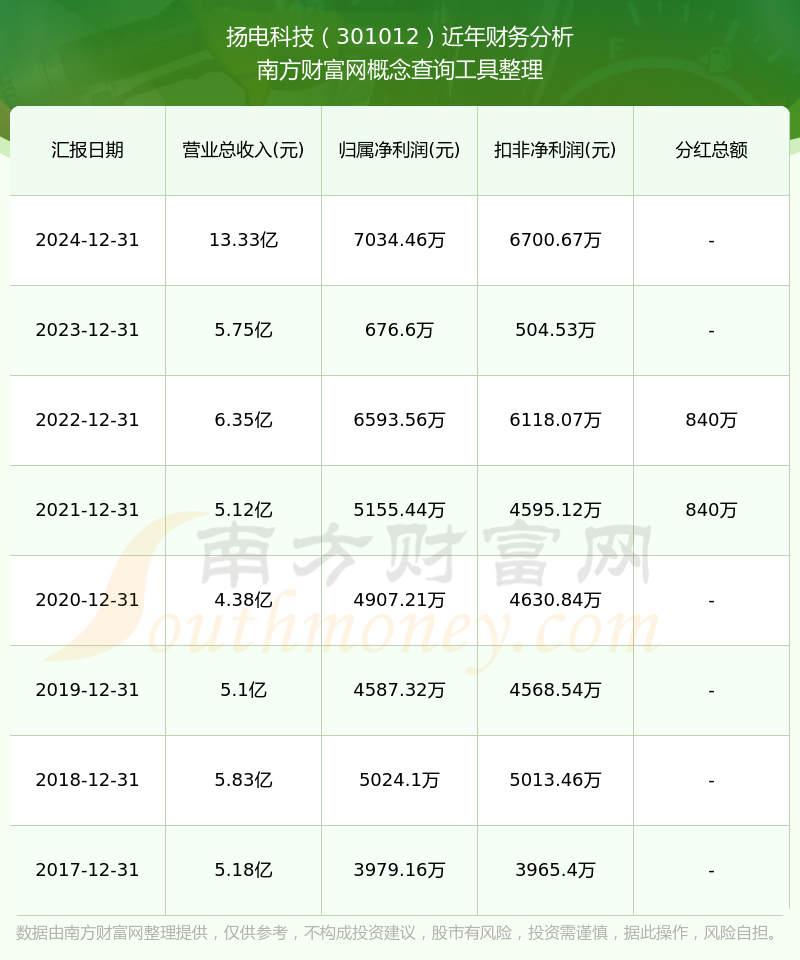Click the 汇报日期 column header
800x960 pixels.
pyautogui.click(x=88, y=150)
